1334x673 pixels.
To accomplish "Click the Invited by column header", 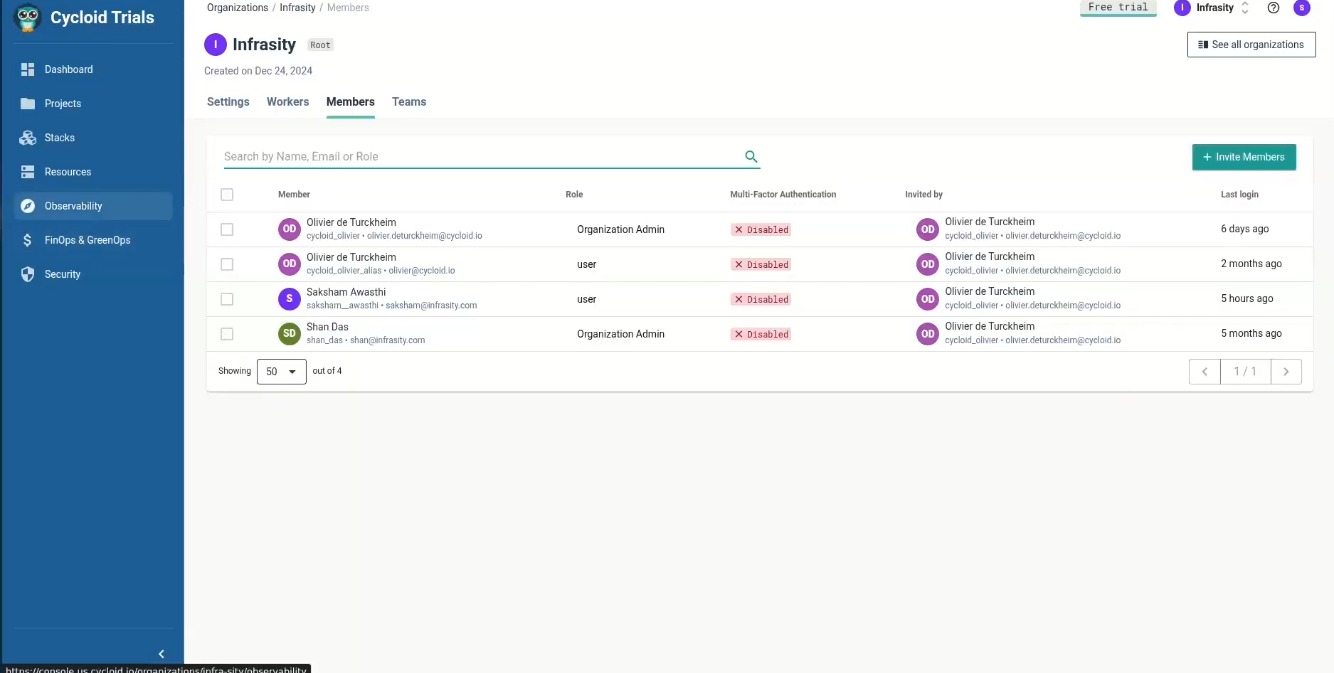I will (924, 195).
